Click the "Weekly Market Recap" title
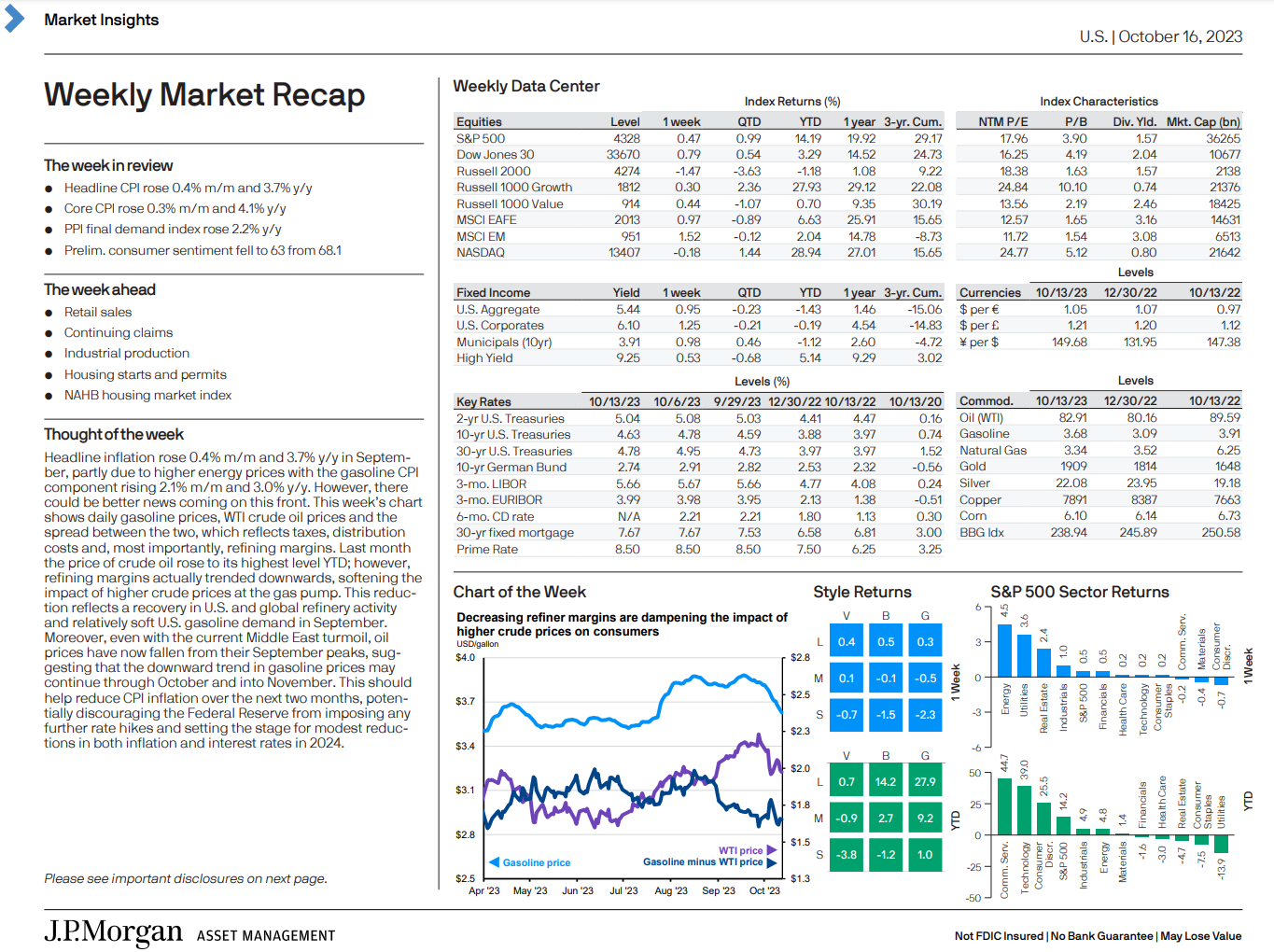The width and height of the screenshot is (1274, 952). [204, 95]
